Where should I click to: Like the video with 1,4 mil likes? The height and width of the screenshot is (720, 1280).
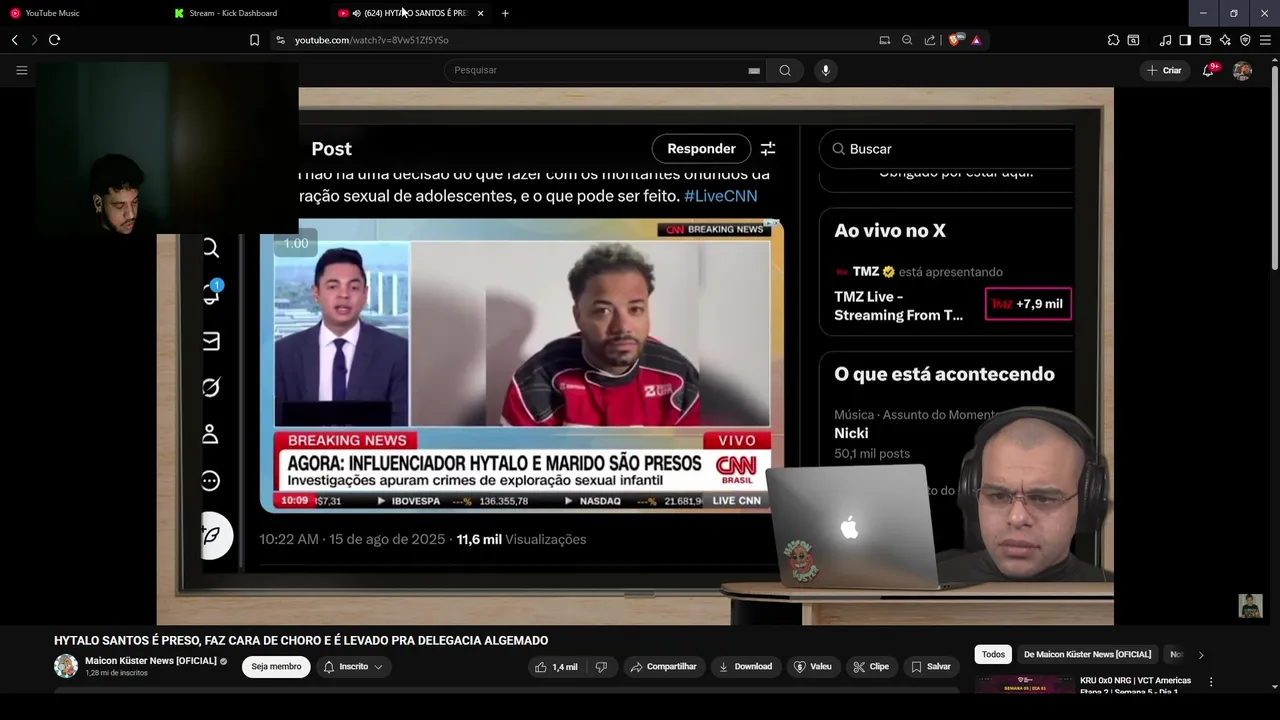click(x=556, y=666)
